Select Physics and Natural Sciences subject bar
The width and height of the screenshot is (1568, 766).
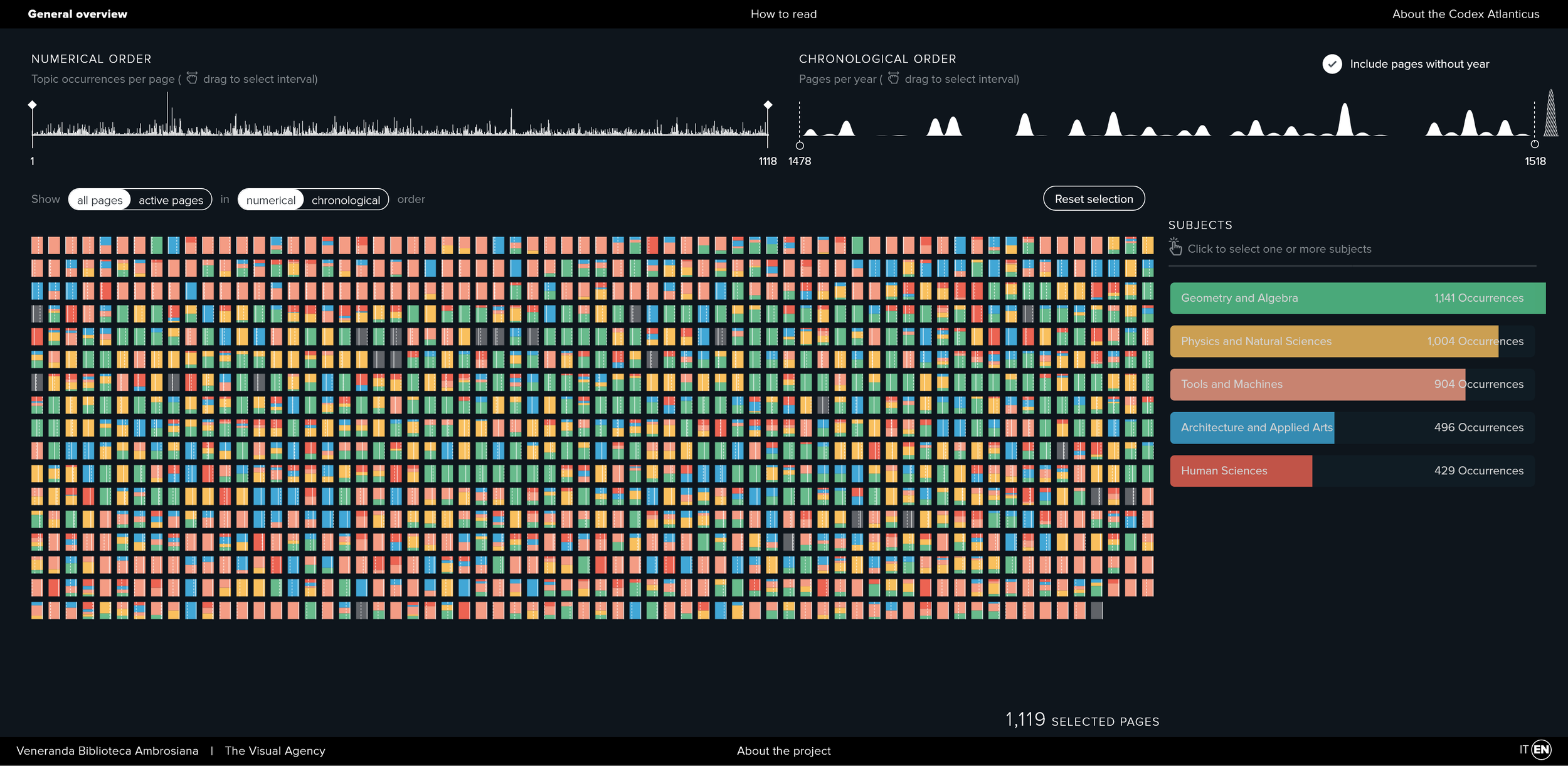(x=1352, y=341)
